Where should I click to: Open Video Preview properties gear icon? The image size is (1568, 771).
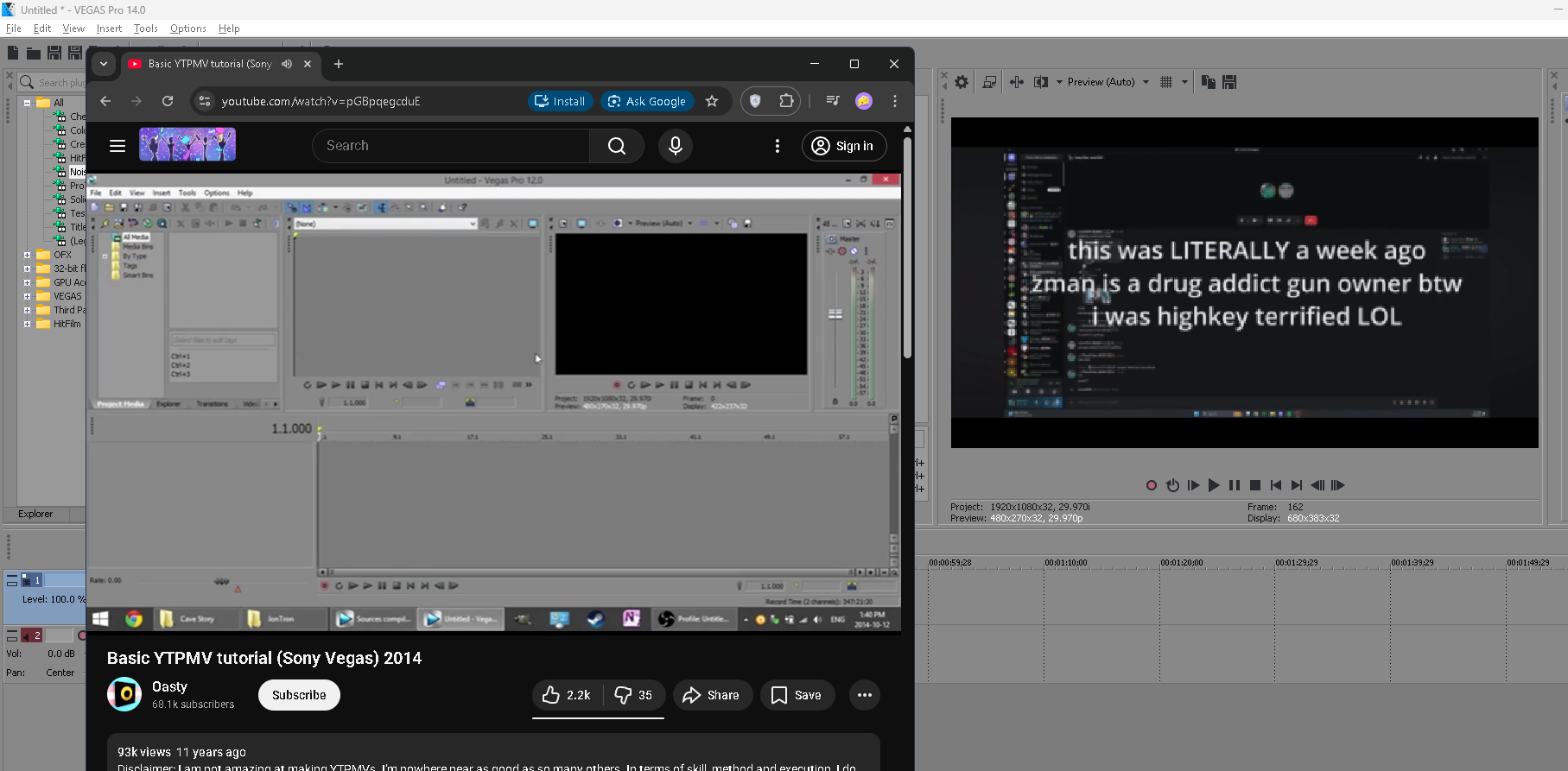pyautogui.click(x=962, y=82)
